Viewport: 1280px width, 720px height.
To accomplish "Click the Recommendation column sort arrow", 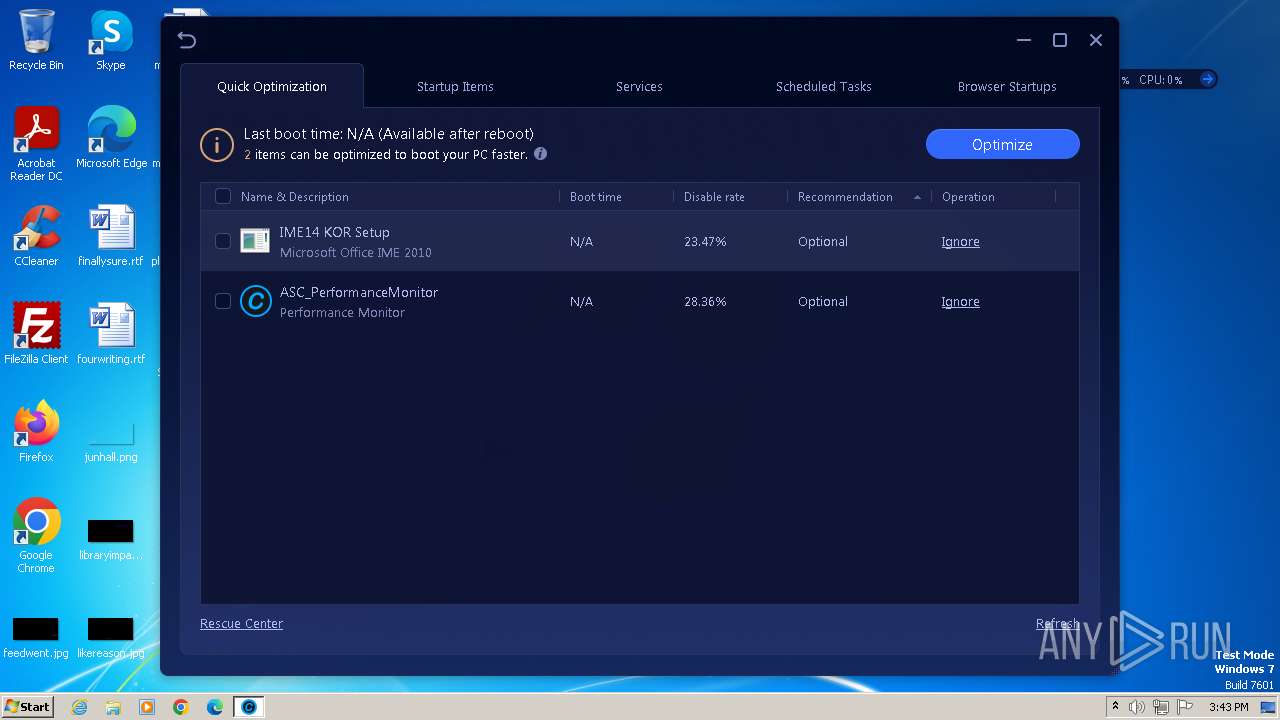I will tap(917, 197).
